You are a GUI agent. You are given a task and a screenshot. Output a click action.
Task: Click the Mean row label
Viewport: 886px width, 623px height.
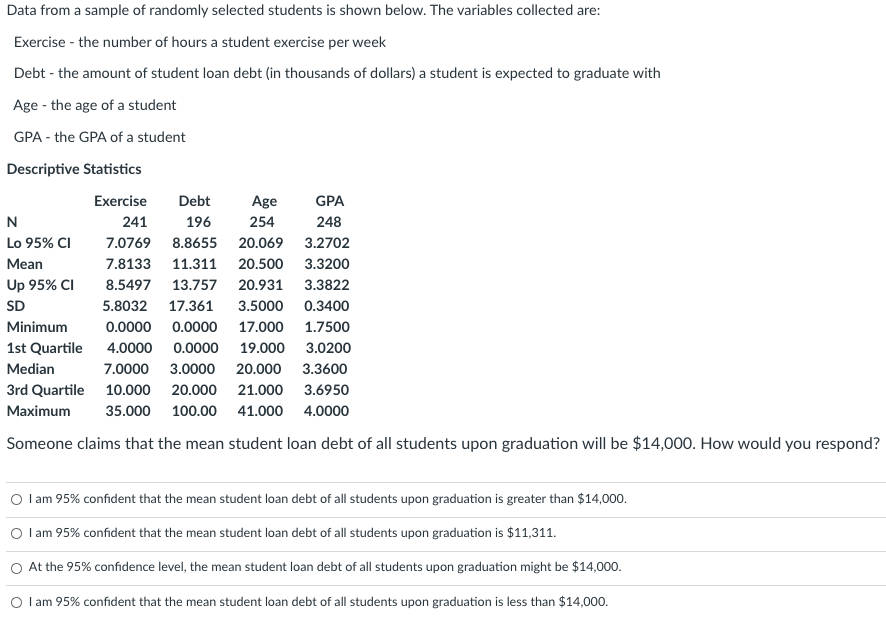click(23, 264)
